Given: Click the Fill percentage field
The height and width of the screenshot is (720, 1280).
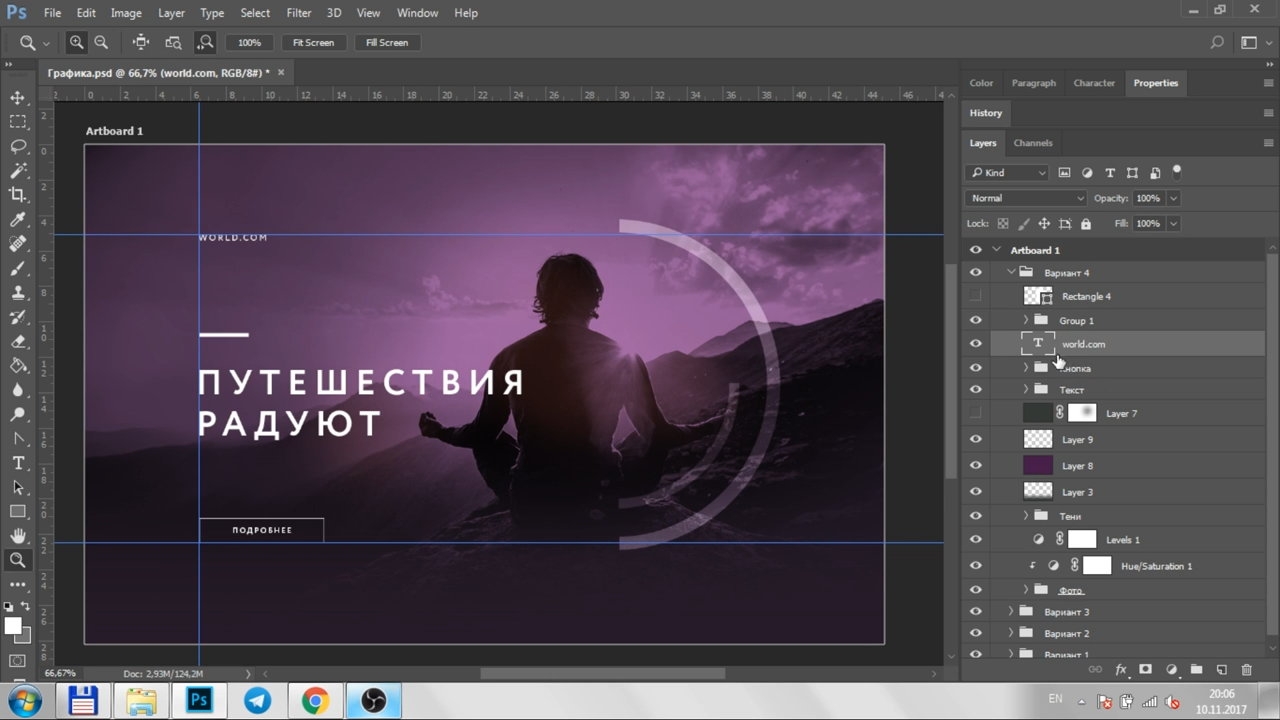Looking at the screenshot, I should point(1148,224).
